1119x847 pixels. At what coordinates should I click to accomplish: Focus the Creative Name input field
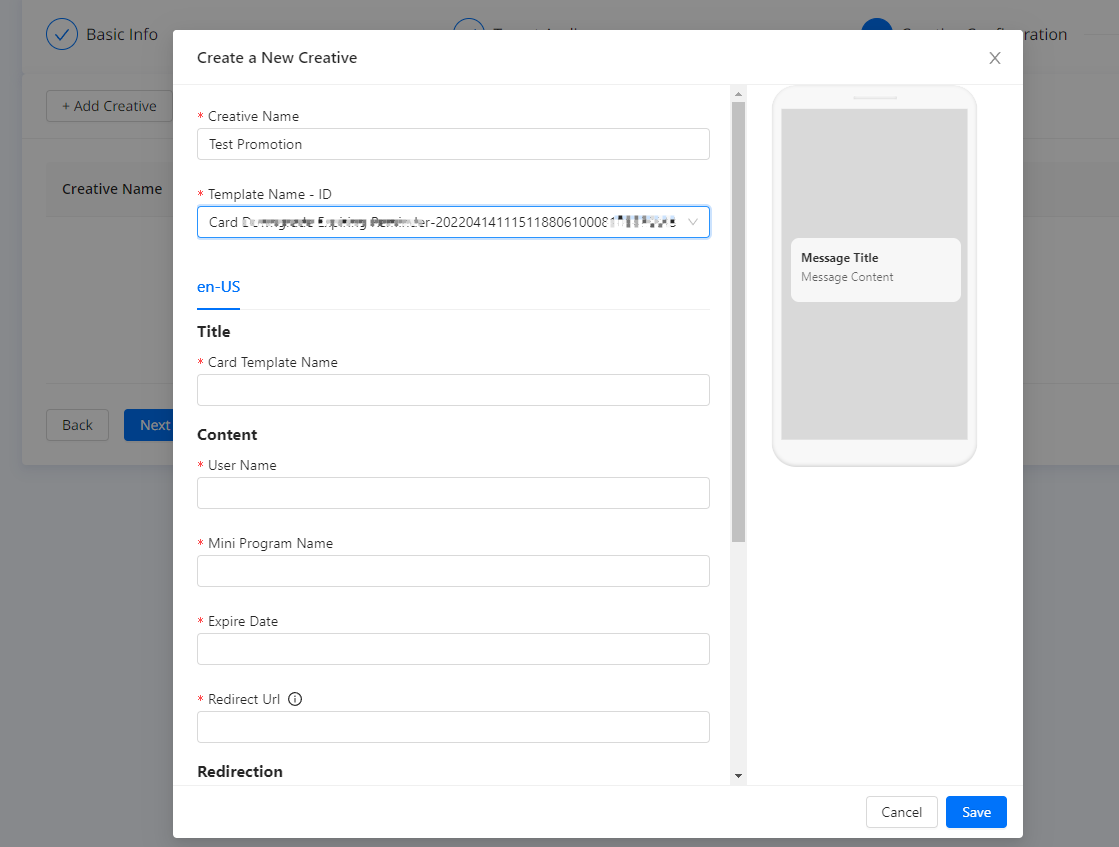tap(453, 144)
